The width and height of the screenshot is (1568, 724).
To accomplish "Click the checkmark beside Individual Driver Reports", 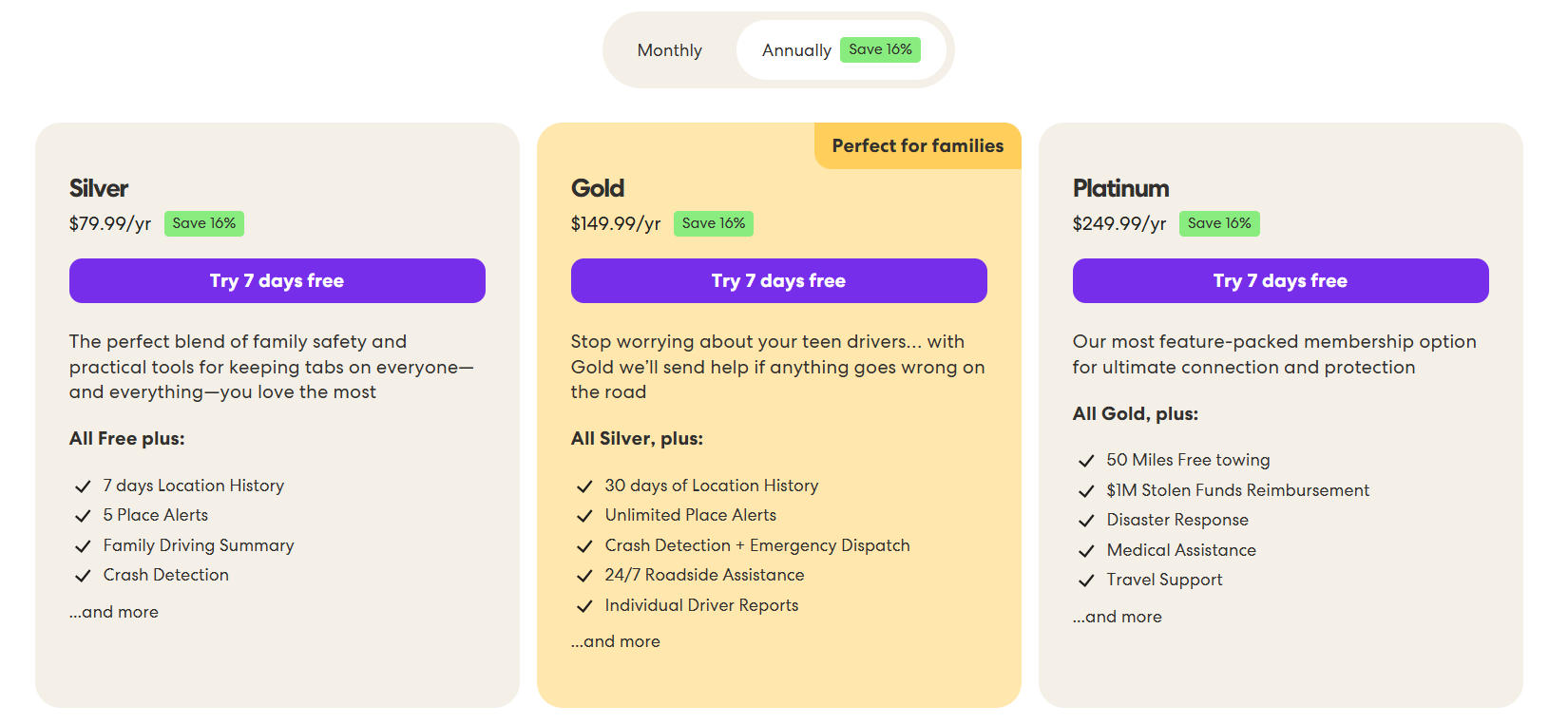I will (x=584, y=605).
